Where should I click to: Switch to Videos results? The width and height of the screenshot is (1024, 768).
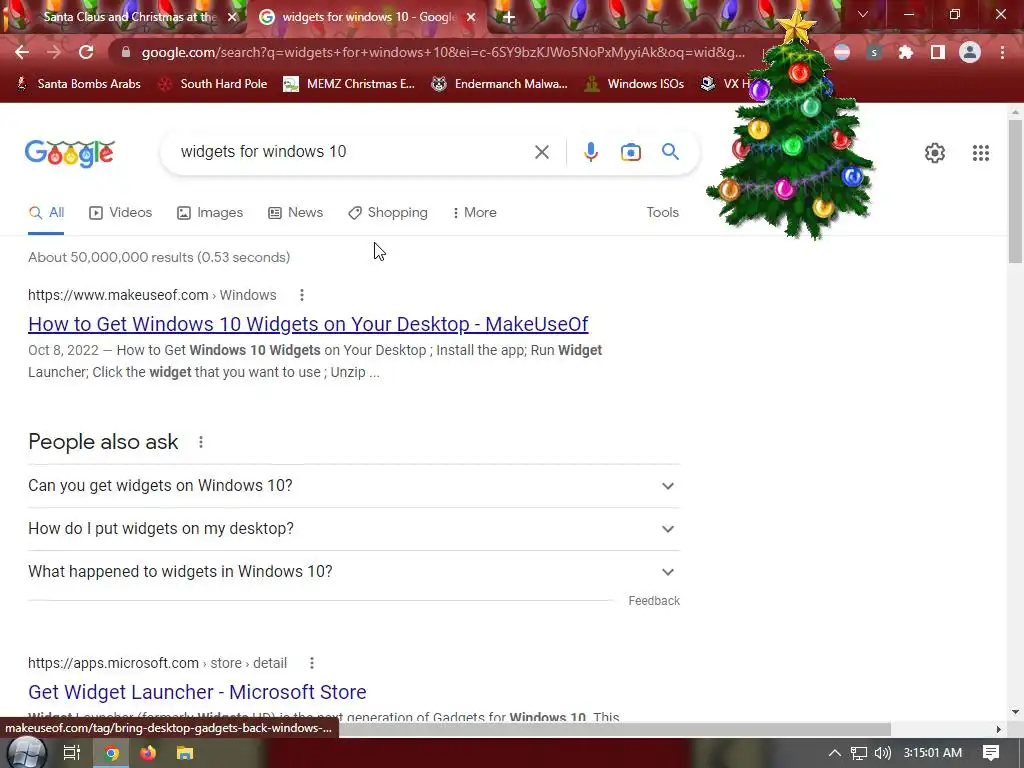point(121,213)
